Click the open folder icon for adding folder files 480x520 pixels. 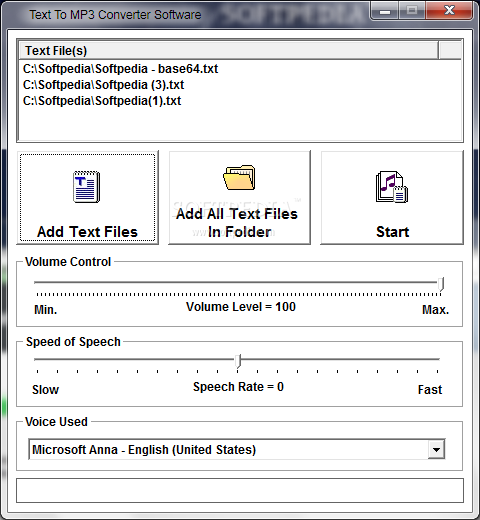(x=239, y=177)
